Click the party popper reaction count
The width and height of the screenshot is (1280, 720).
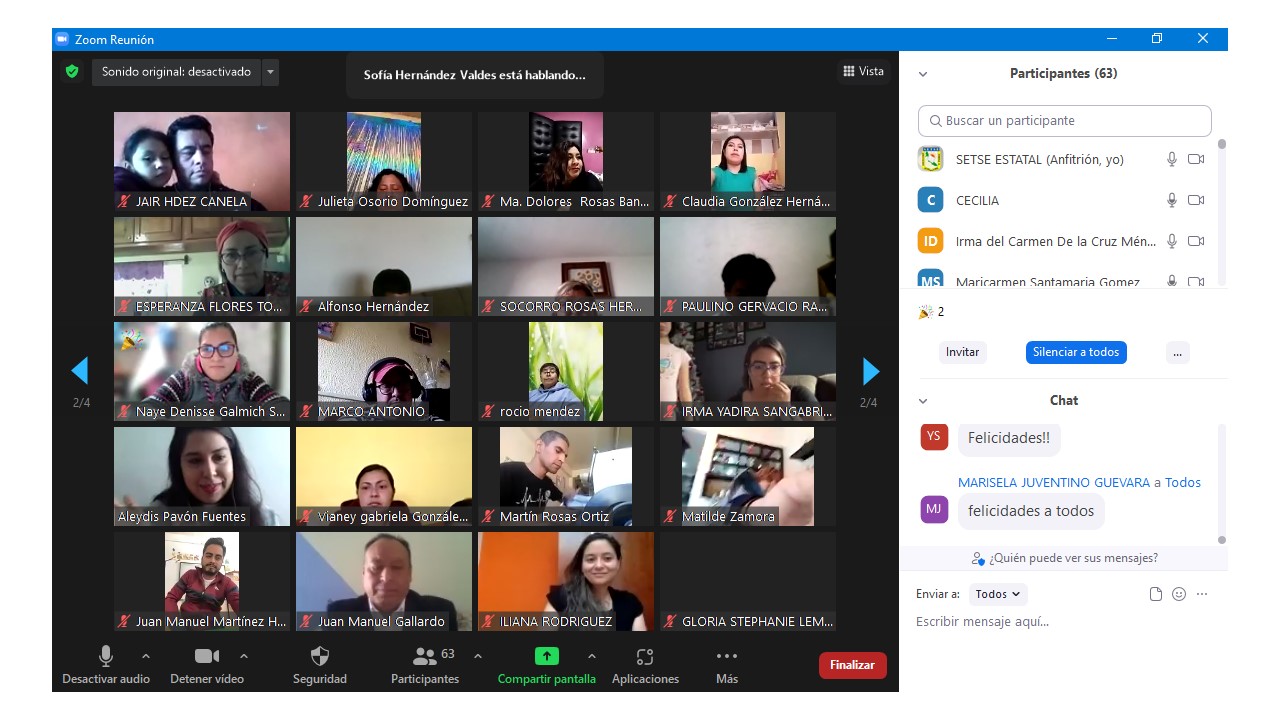931,312
